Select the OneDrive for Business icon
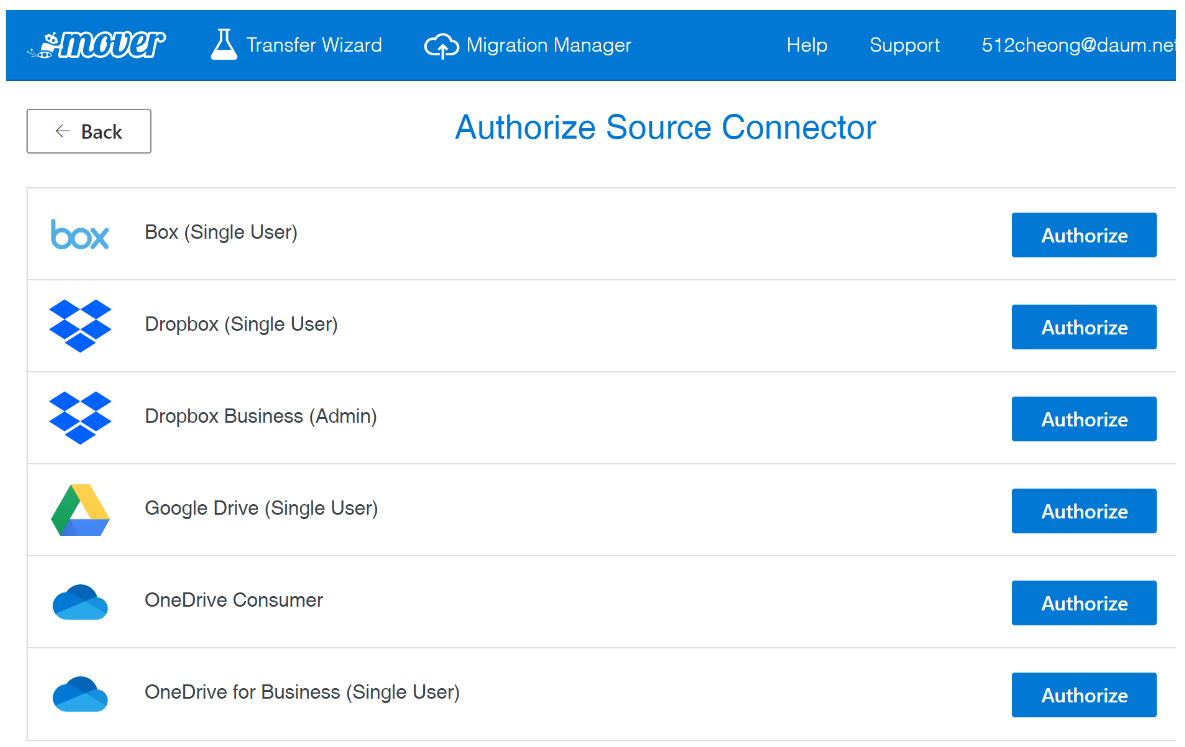This screenshot has height=747, width=1185. pos(79,694)
